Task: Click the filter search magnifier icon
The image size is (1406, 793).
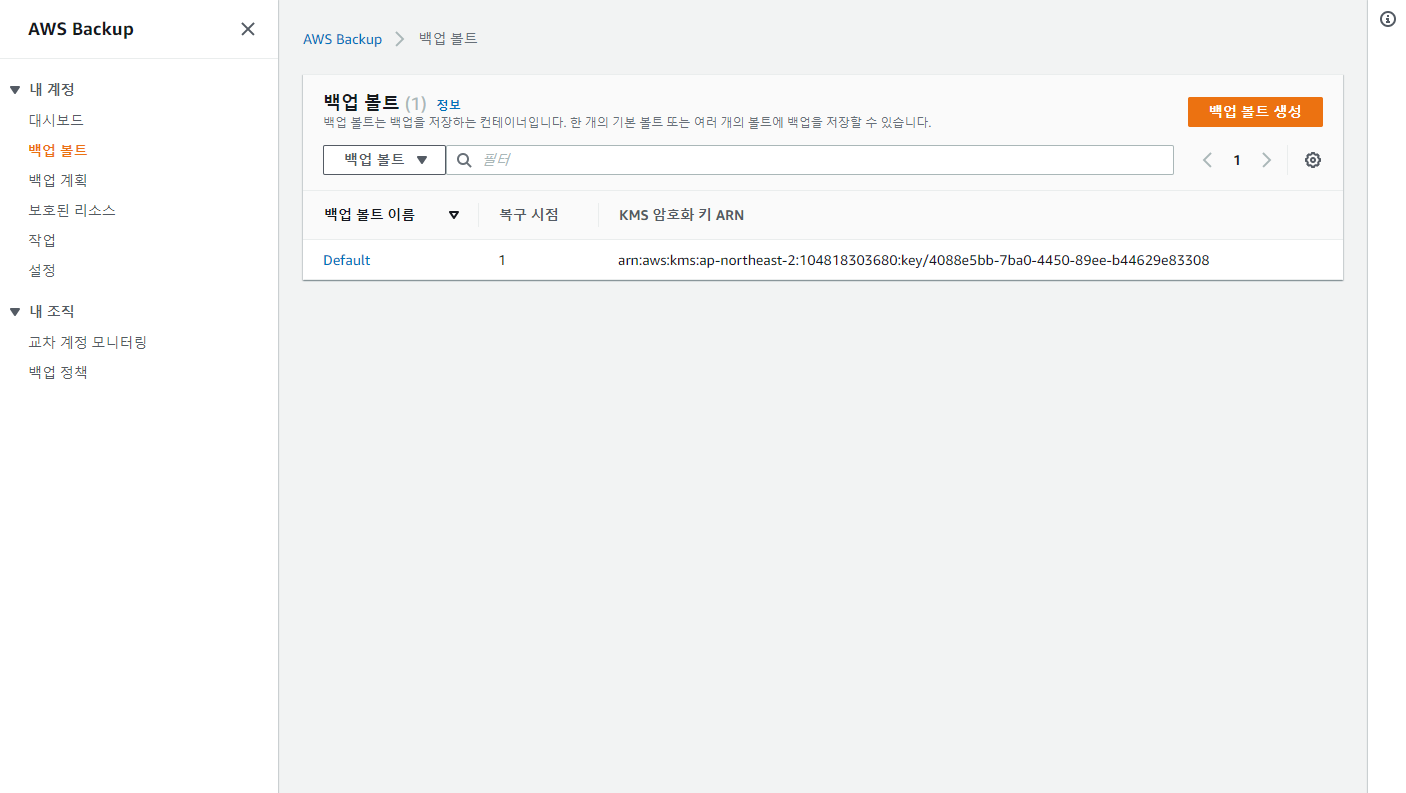Action: click(464, 160)
